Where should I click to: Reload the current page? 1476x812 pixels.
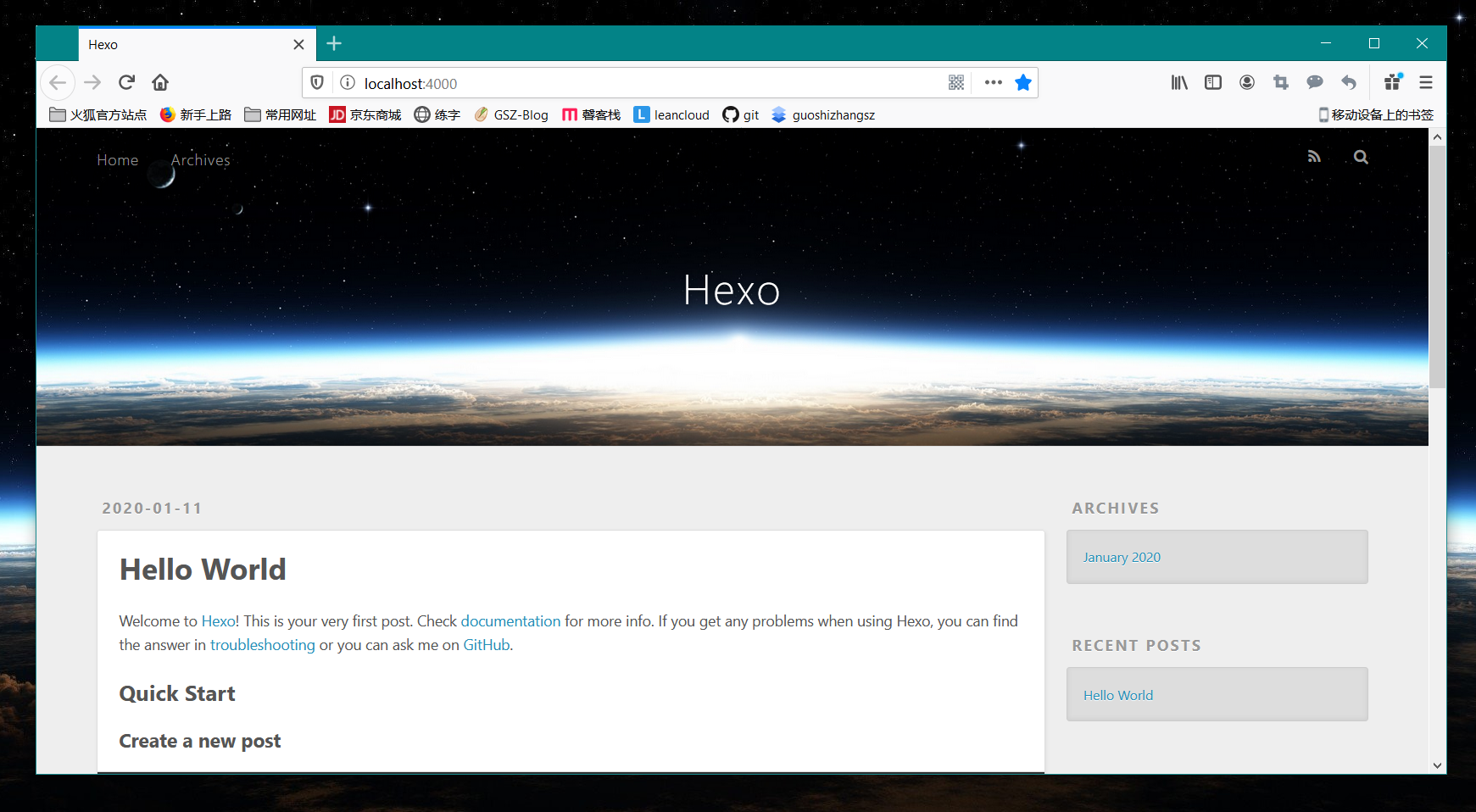click(126, 82)
